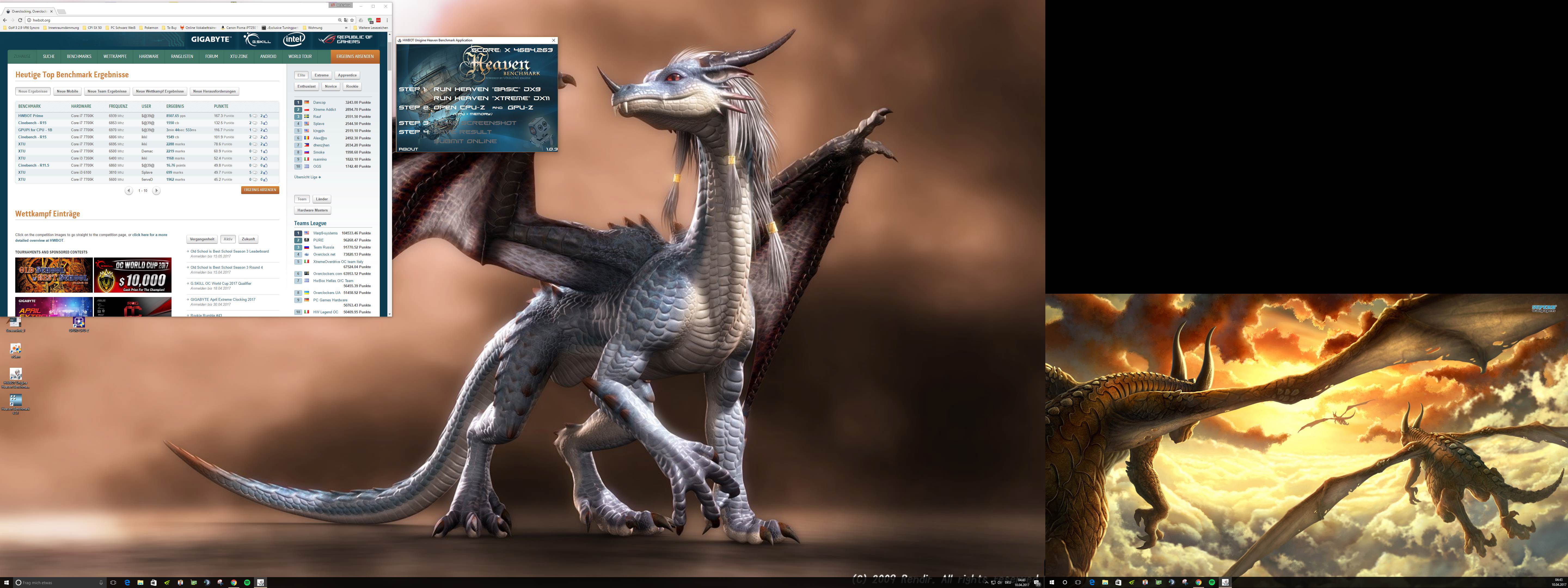Go to next results page arrow
This screenshot has width=1568, height=588.
[157, 191]
